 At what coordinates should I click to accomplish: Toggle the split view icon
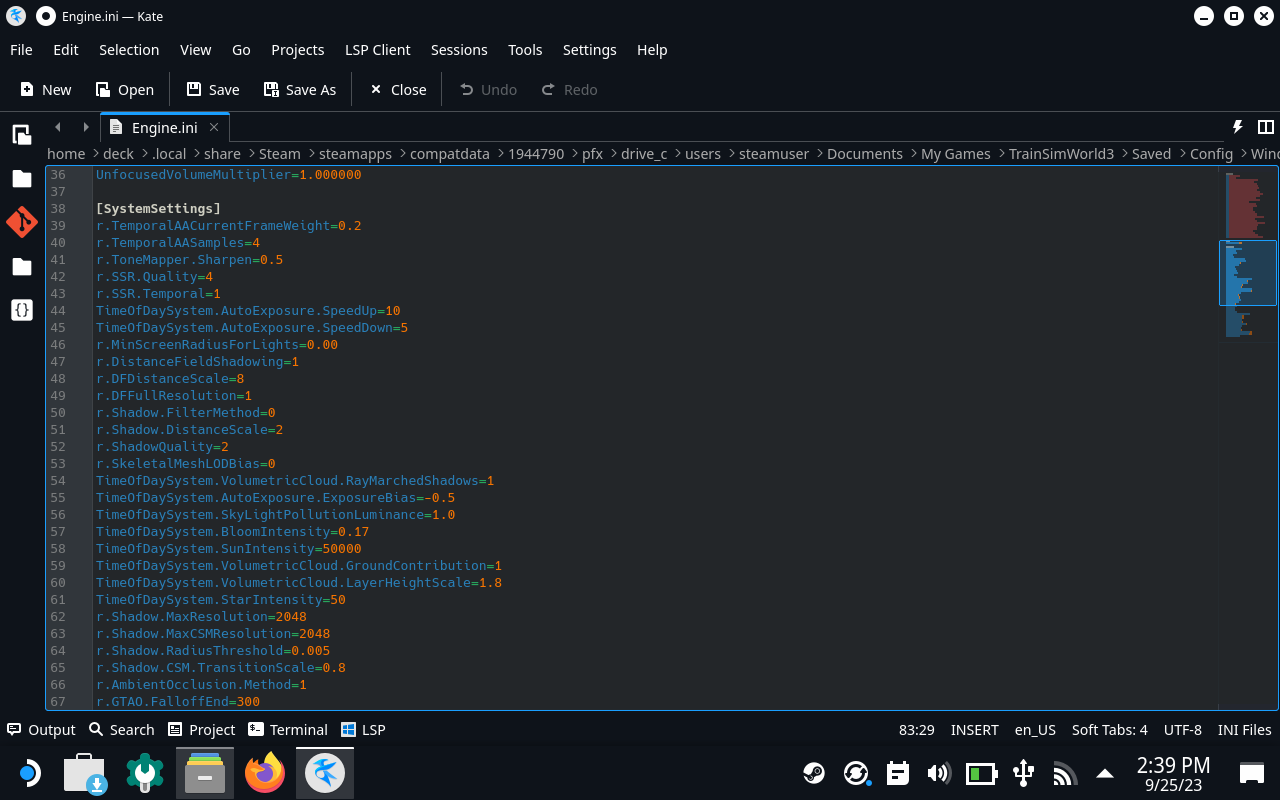(x=1265, y=128)
